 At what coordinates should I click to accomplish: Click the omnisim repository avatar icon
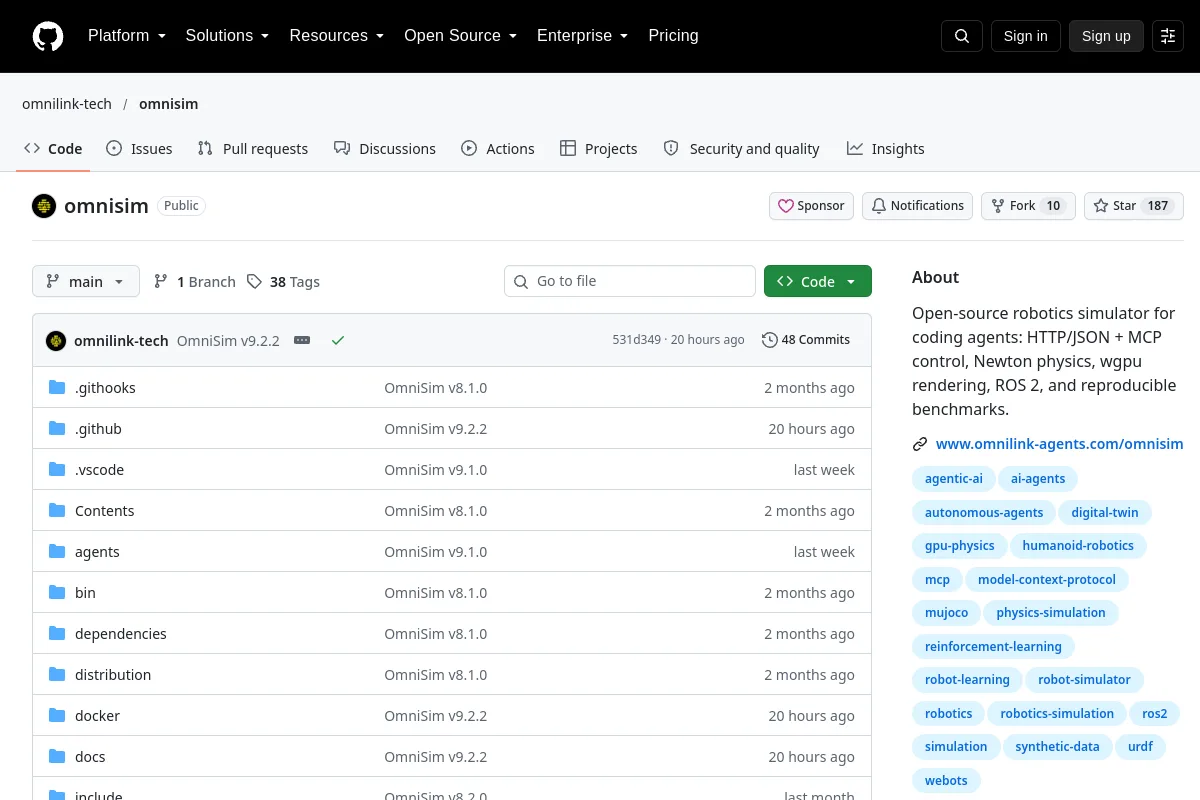pos(44,206)
